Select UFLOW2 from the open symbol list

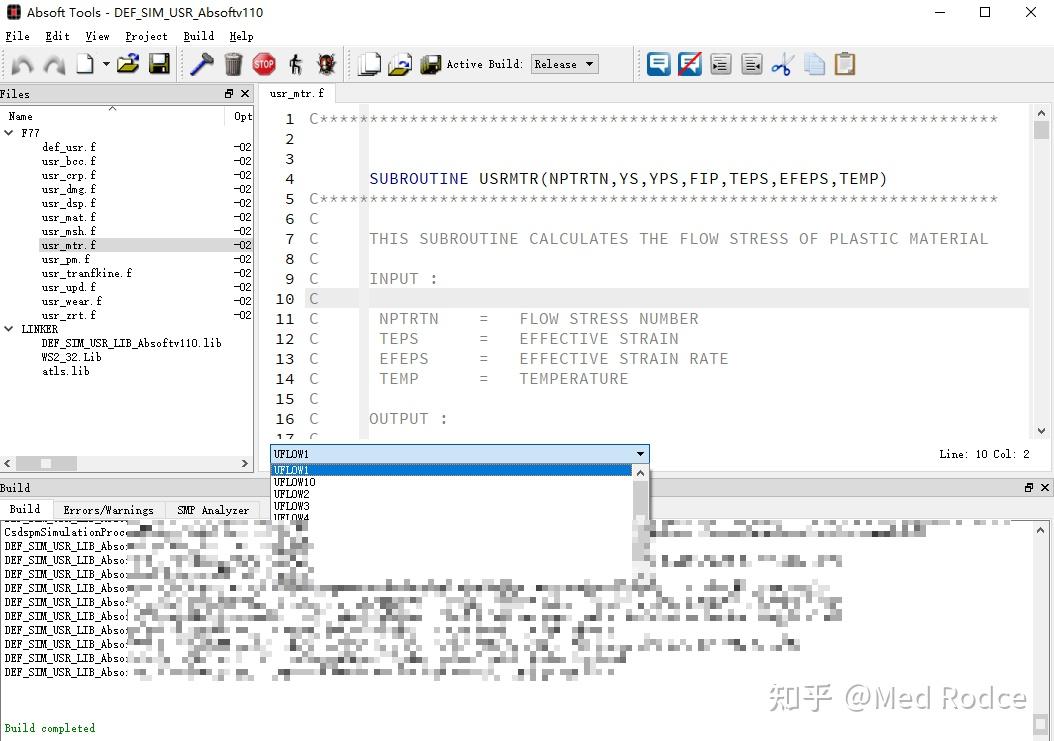click(293, 494)
